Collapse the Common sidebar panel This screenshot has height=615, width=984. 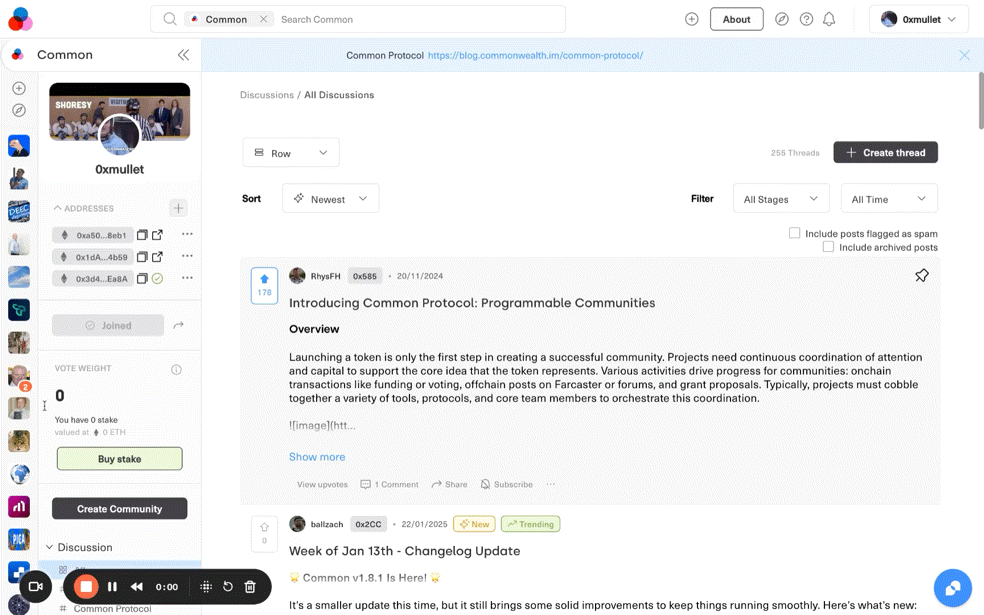183,55
